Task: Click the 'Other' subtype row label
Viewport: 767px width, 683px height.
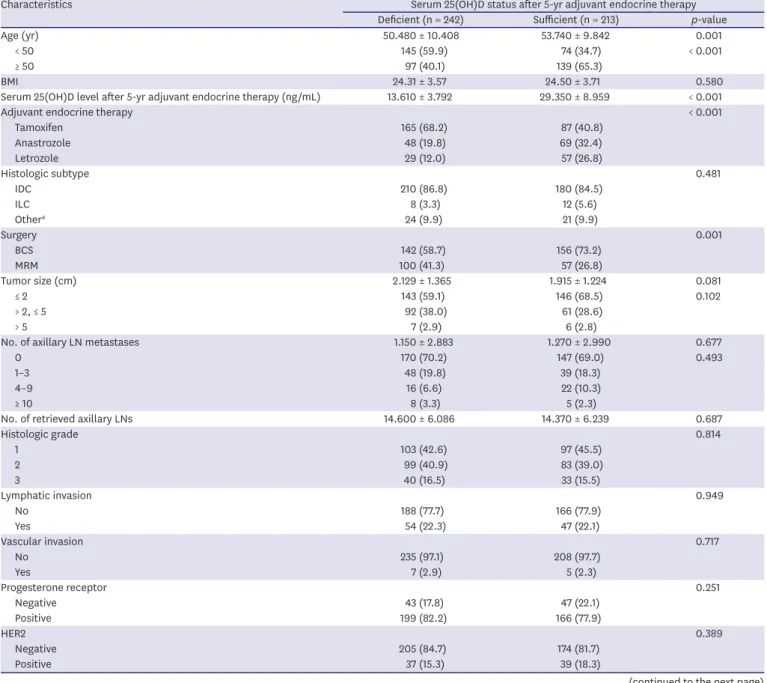Action: click(x=30, y=220)
